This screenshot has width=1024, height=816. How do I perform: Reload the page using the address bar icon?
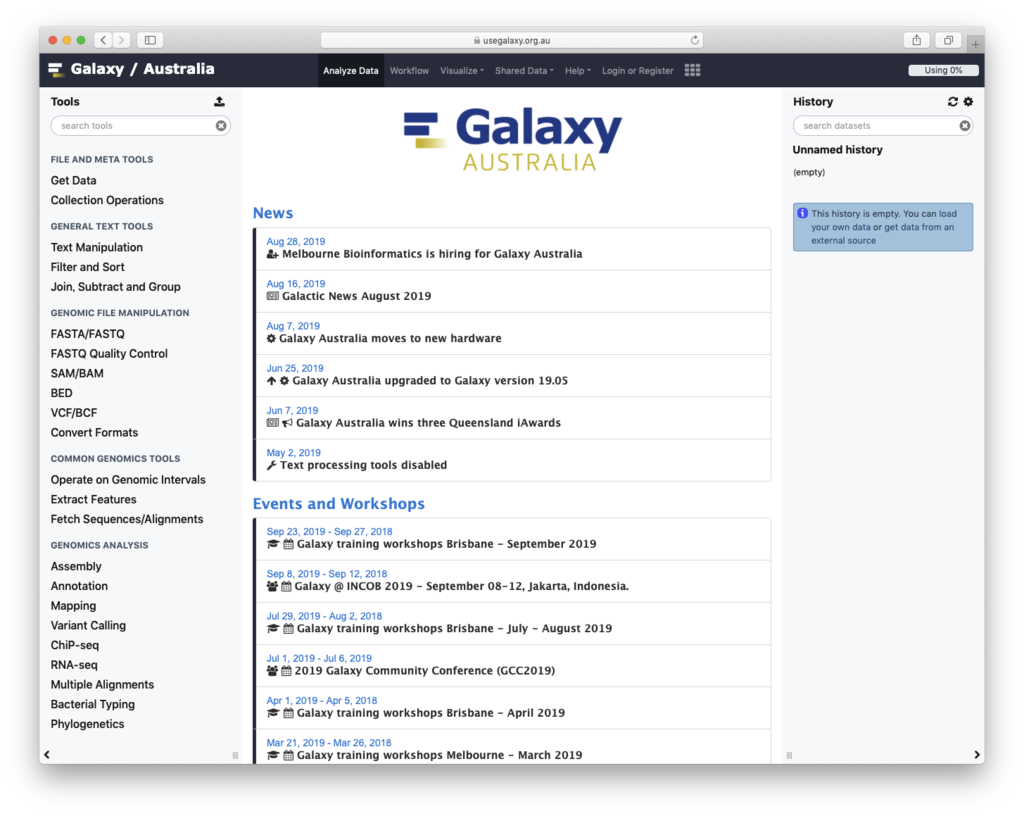coord(695,40)
